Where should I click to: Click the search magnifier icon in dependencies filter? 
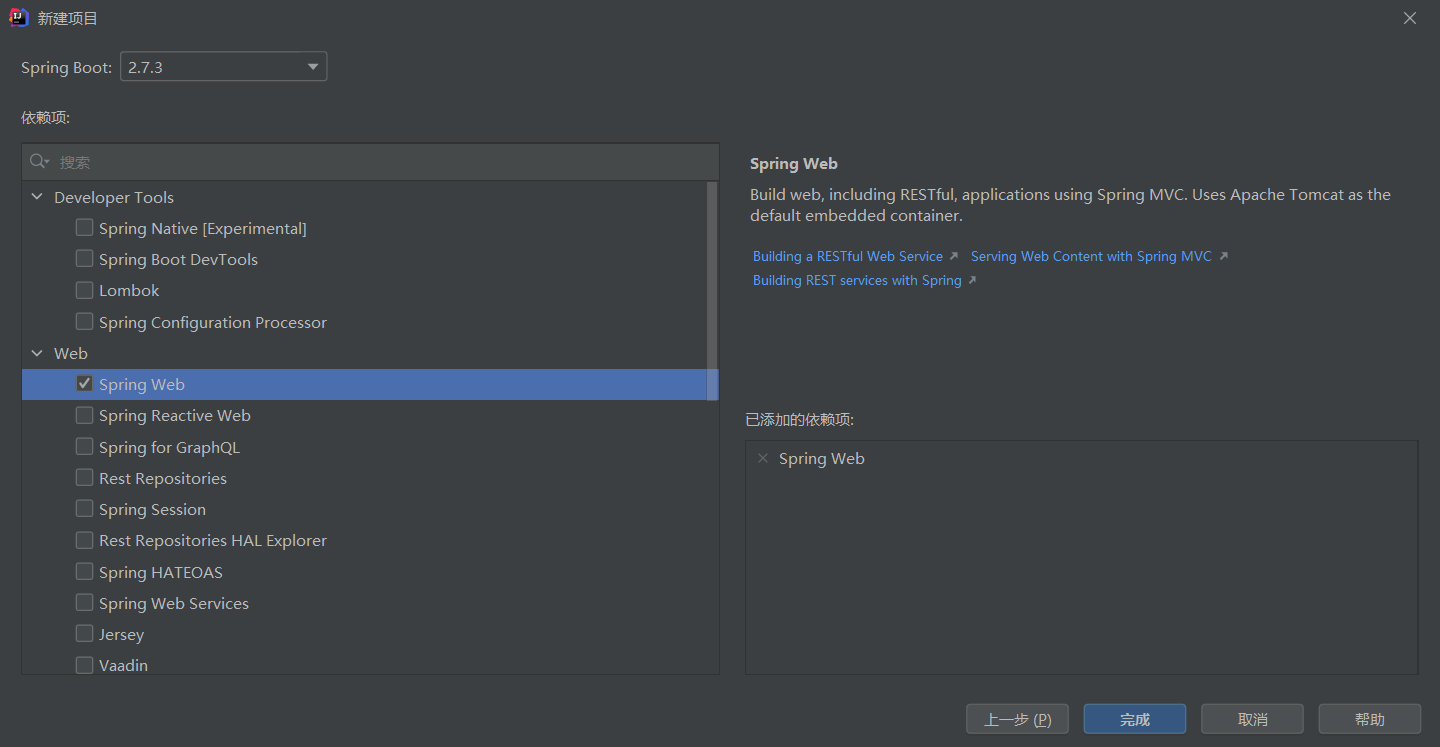pos(39,162)
